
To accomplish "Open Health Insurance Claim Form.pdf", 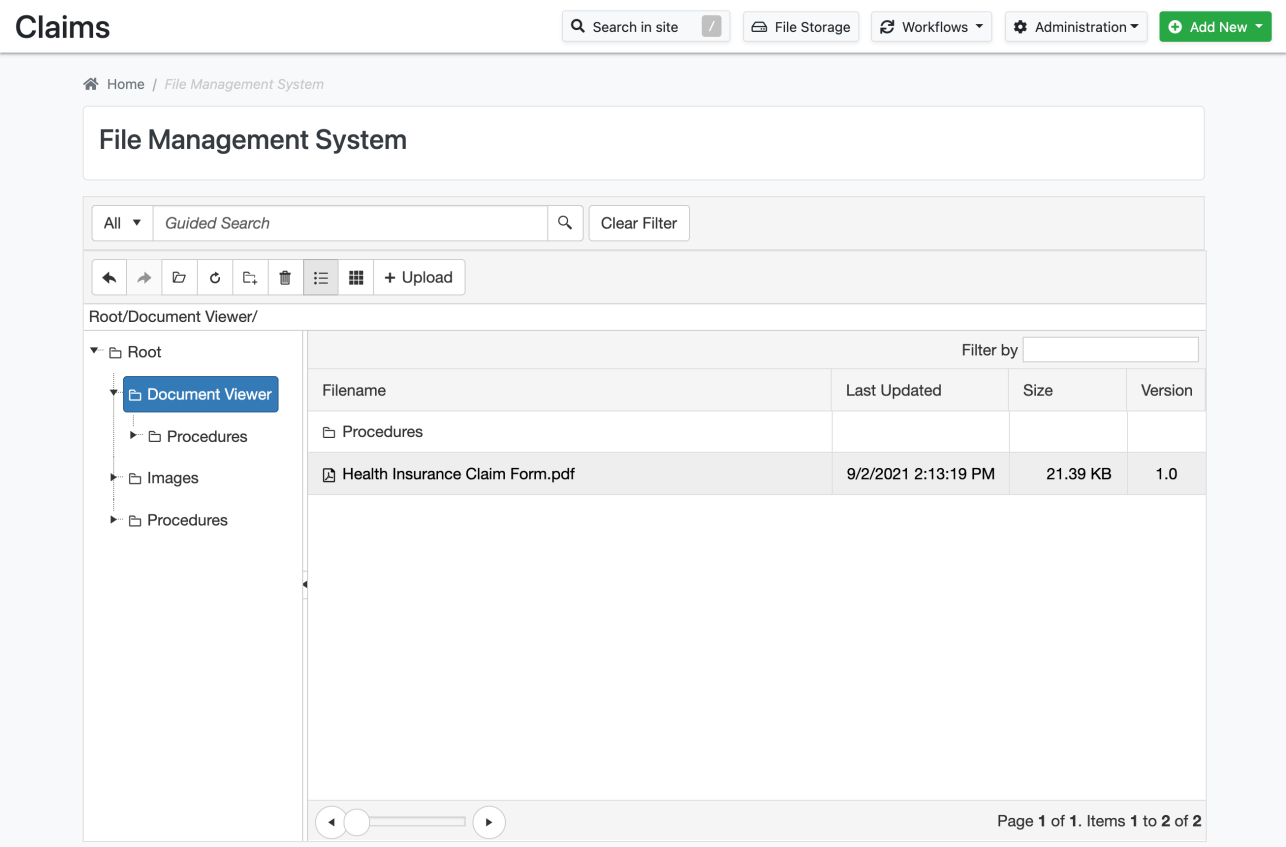I will tap(459, 473).
